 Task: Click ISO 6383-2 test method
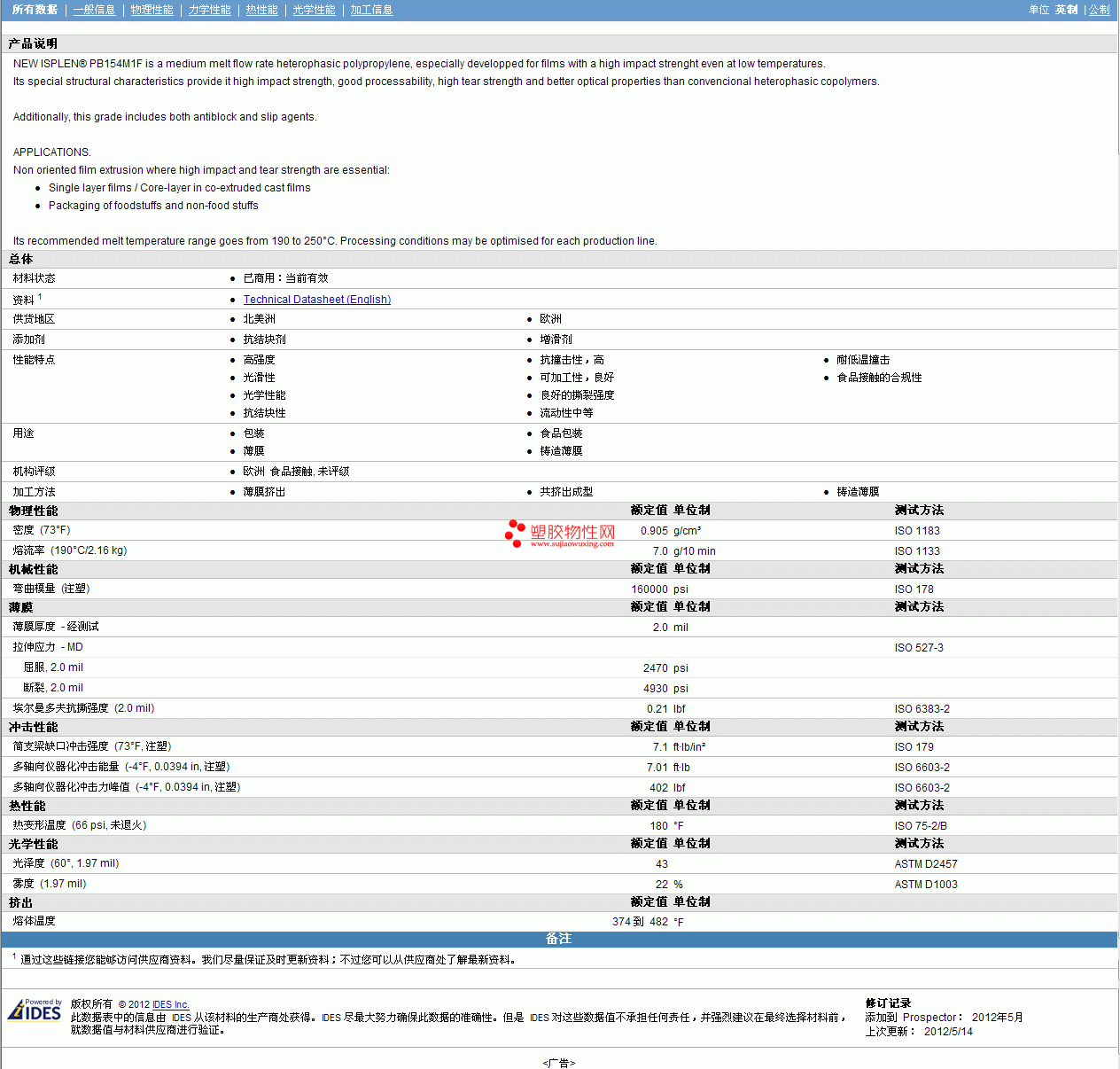click(x=922, y=709)
